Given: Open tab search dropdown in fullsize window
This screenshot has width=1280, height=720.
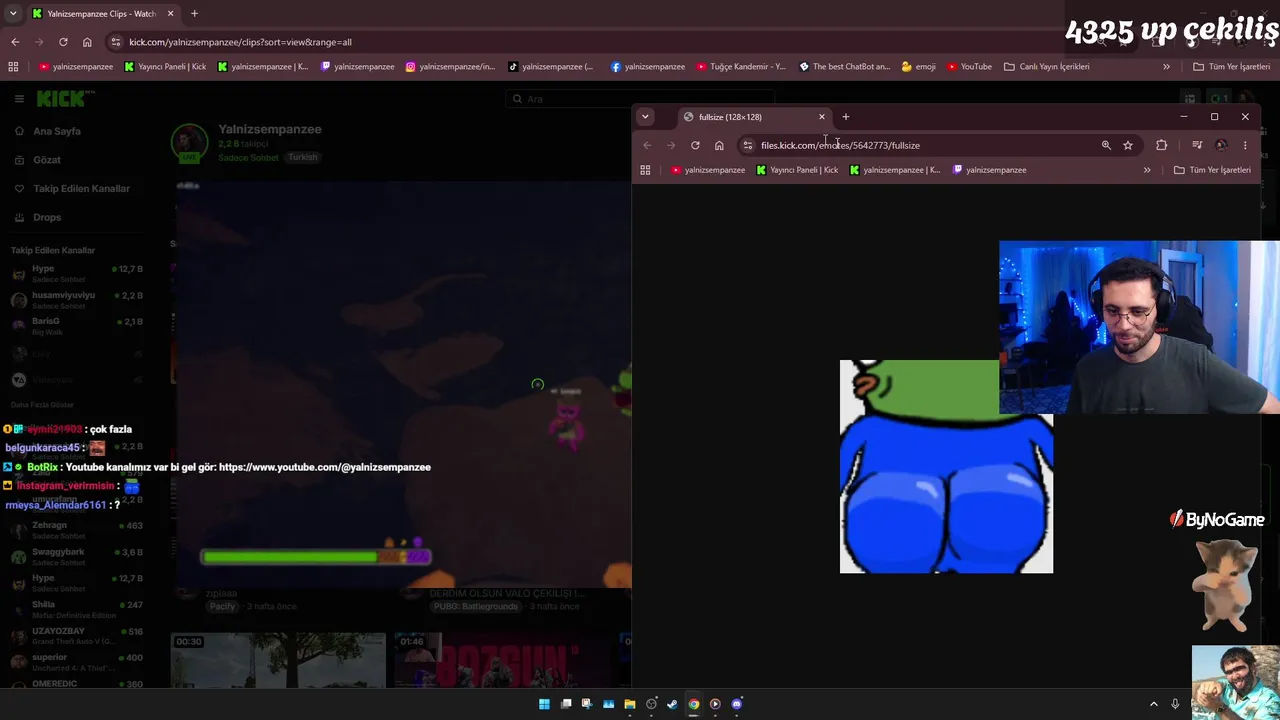Looking at the screenshot, I should tap(645, 117).
